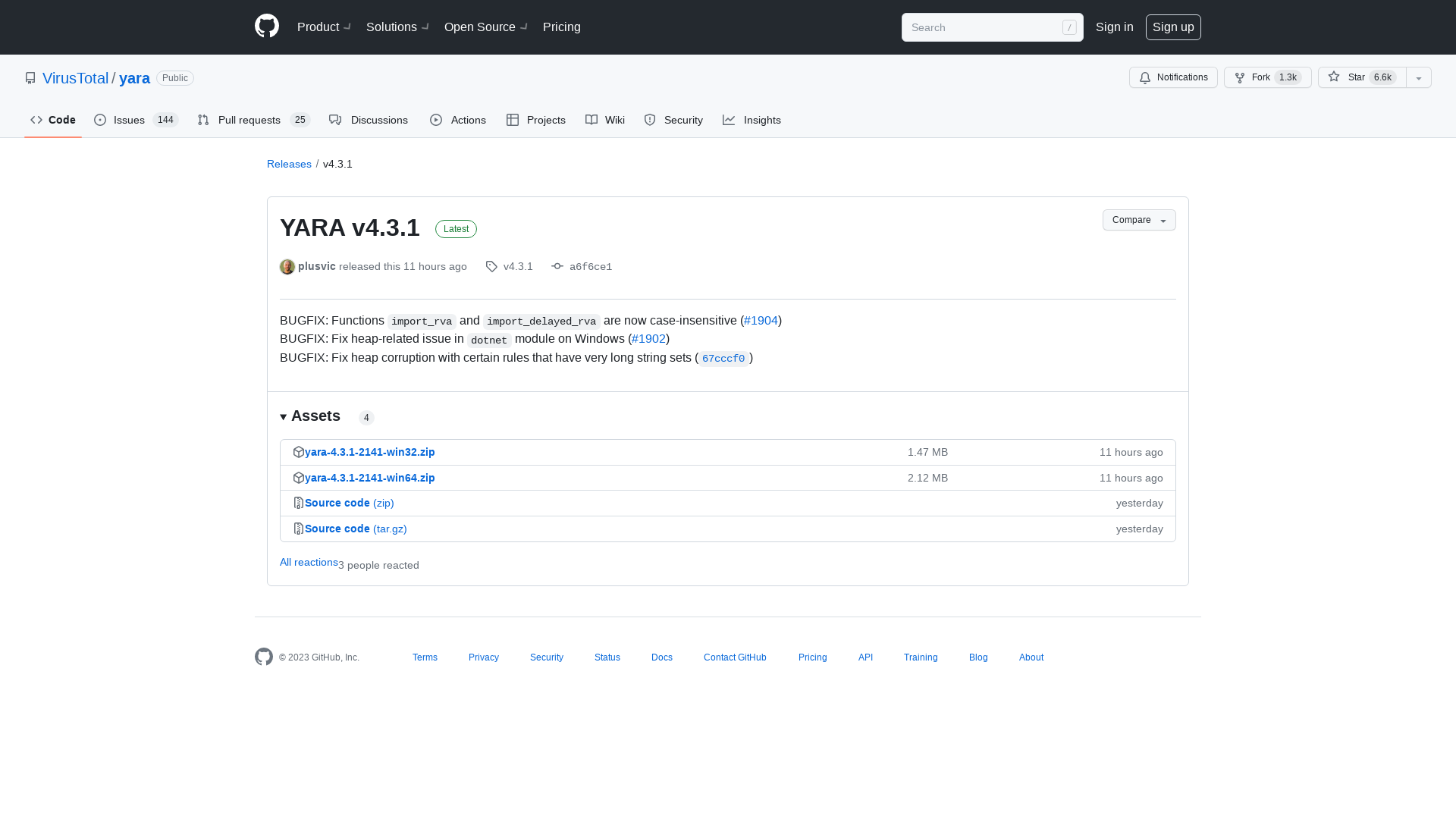Open plusvic's profile link

coord(317,266)
